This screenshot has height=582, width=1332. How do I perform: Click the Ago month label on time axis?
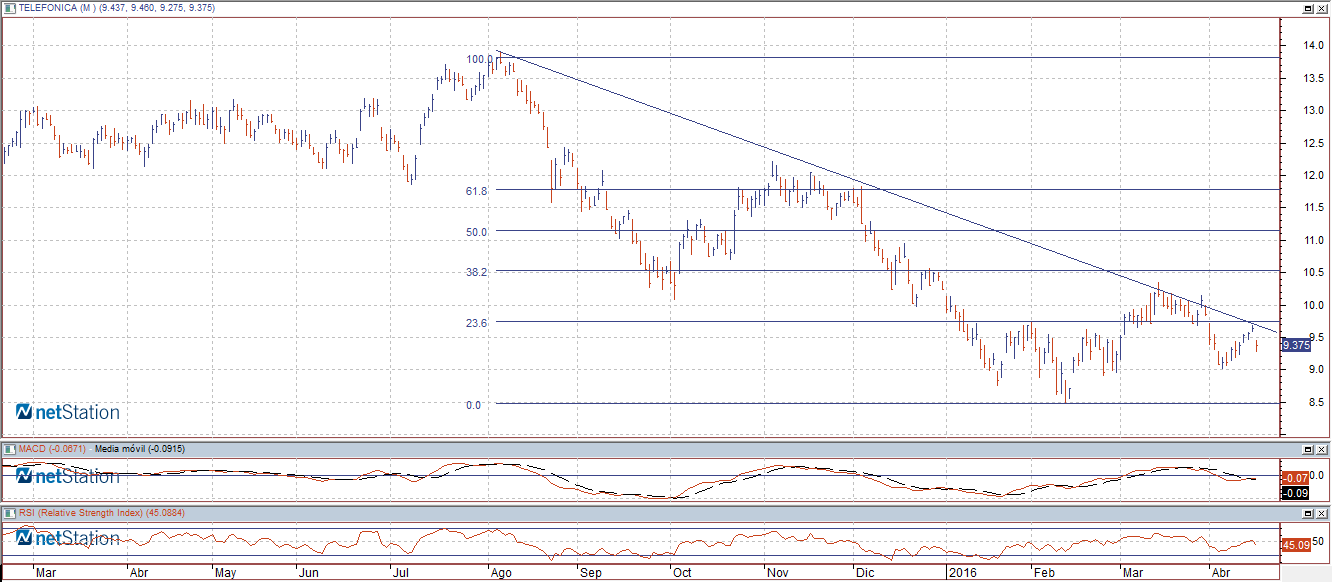click(x=500, y=574)
